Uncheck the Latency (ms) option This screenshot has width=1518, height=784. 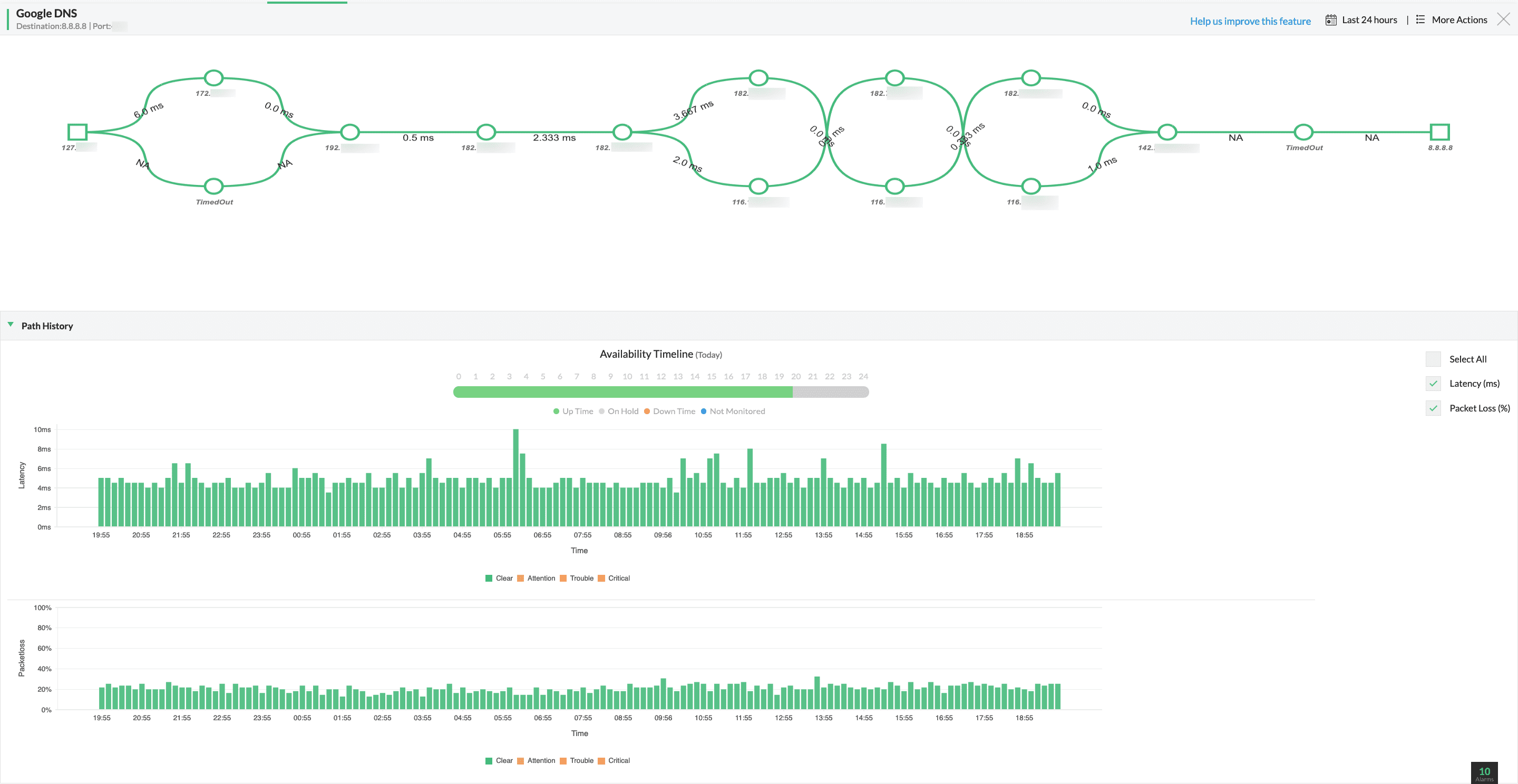[x=1434, y=384]
